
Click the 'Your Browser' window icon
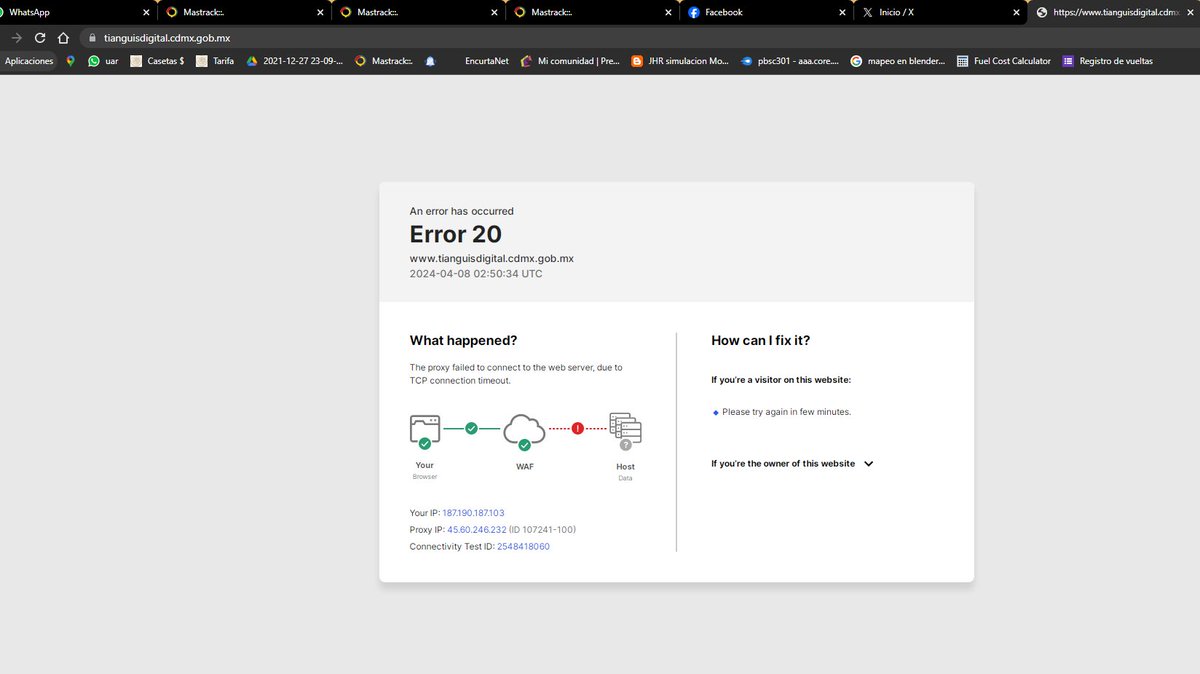point(425,431)
